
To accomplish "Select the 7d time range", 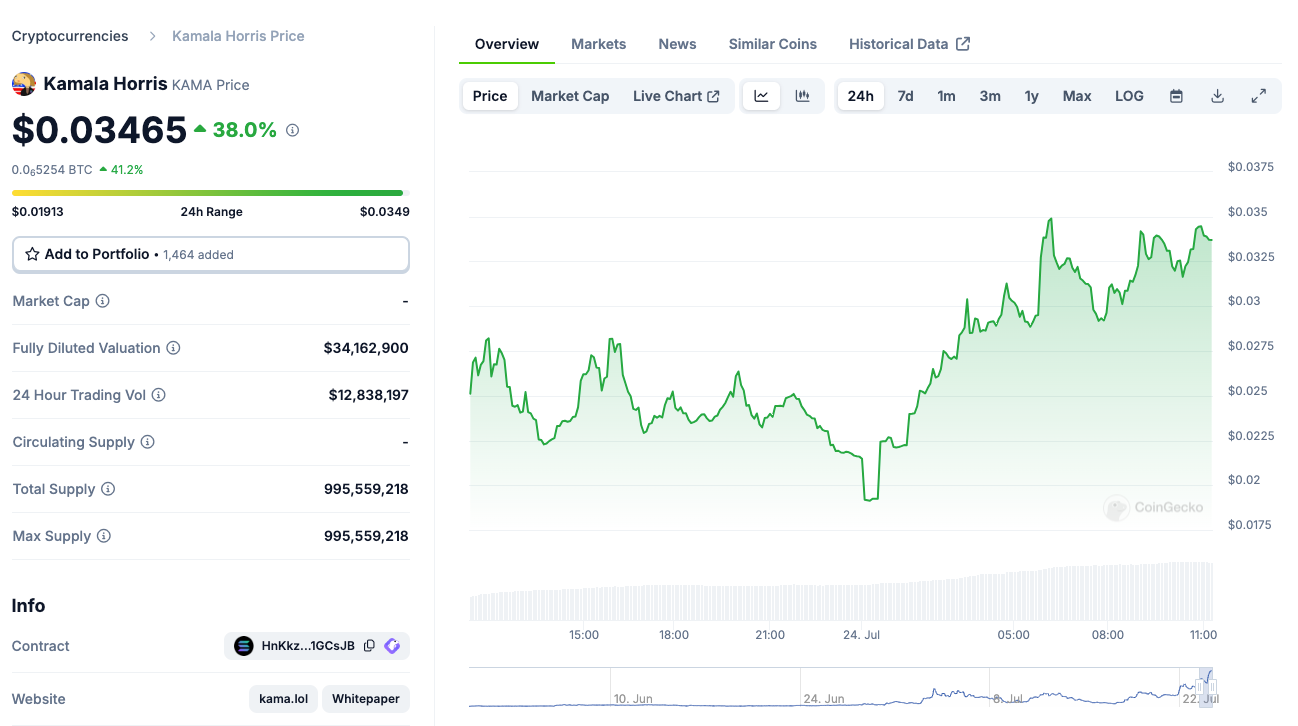I will [x=905, y=96].
